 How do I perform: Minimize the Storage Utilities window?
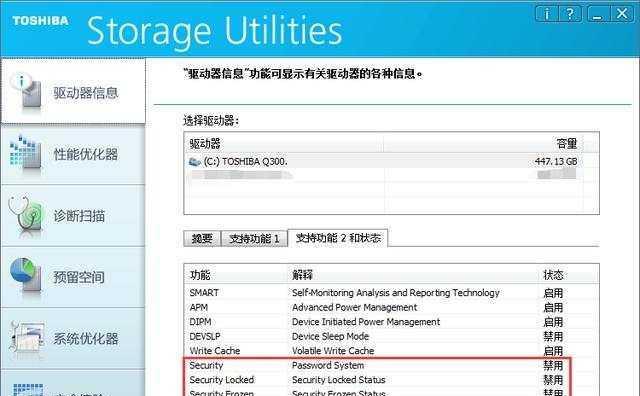598,15
